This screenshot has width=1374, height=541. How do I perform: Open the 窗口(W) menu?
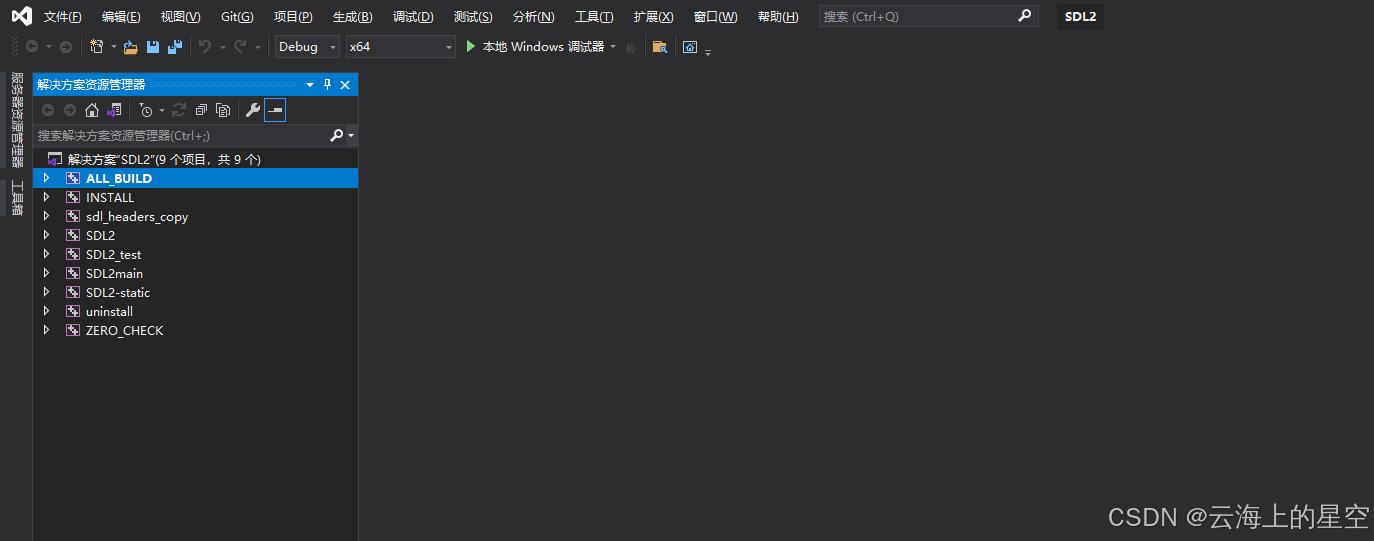point(715,17)
